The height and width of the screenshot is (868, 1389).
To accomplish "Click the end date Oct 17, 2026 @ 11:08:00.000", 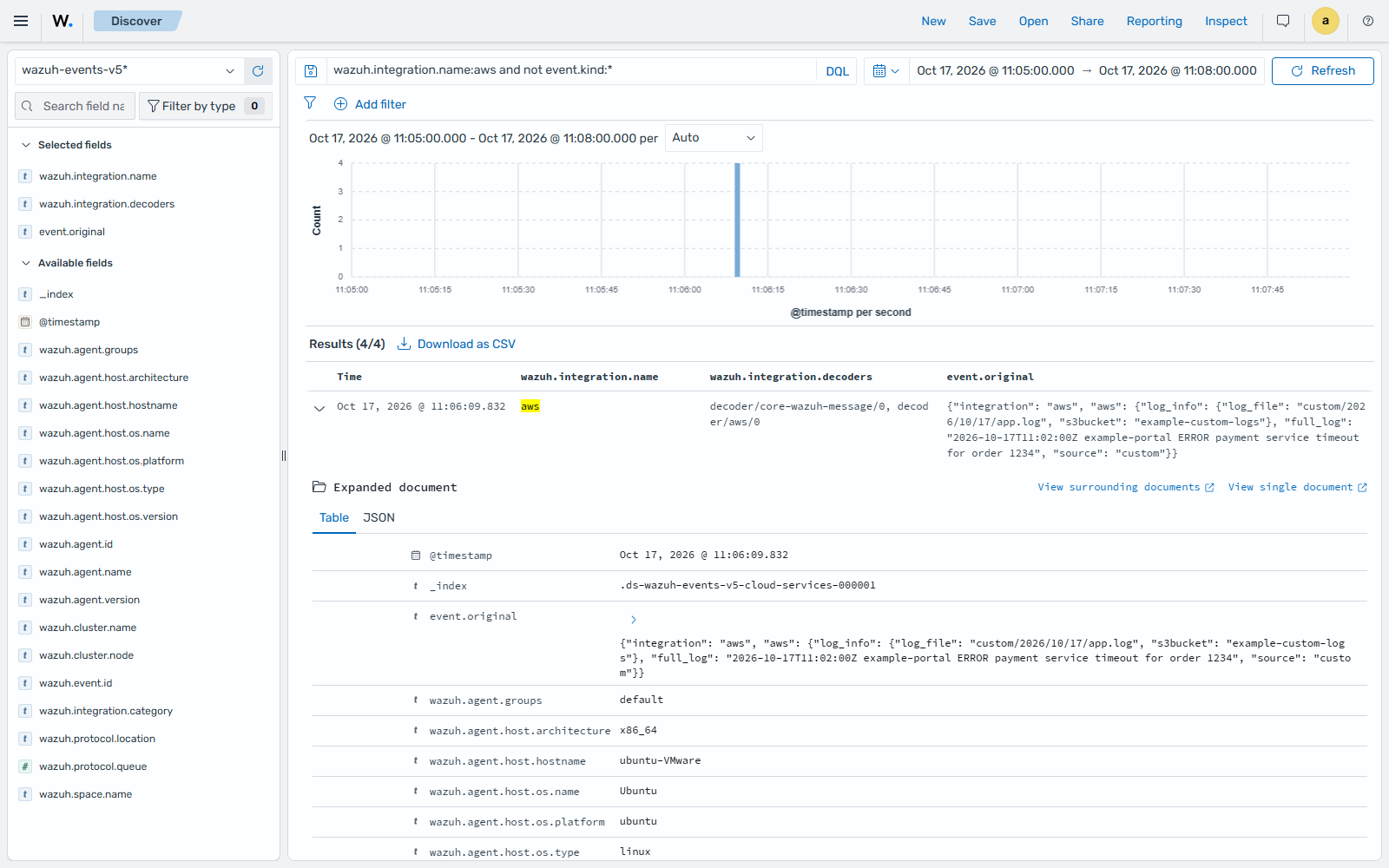I will (1177, 70).
